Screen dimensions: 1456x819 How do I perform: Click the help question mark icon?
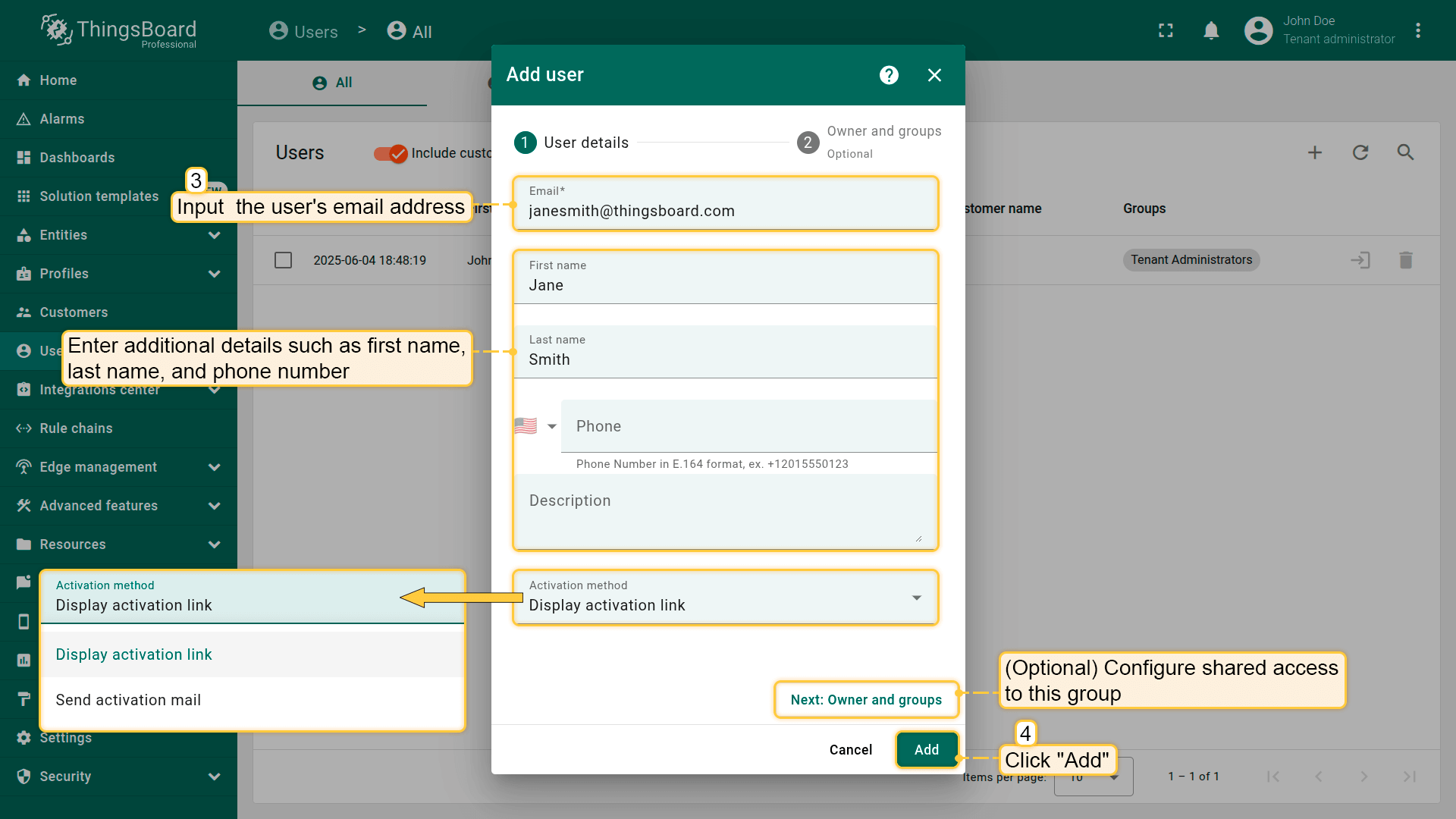coord(889,75)
